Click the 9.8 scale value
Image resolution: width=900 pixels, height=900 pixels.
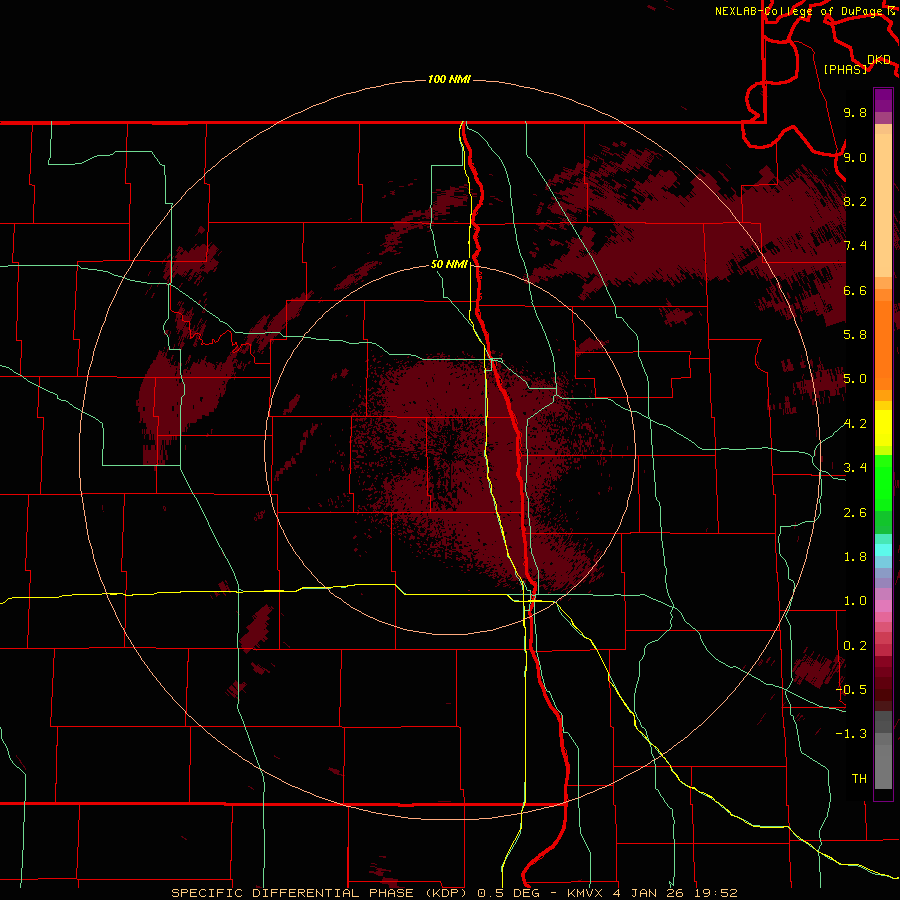point(855,112)
